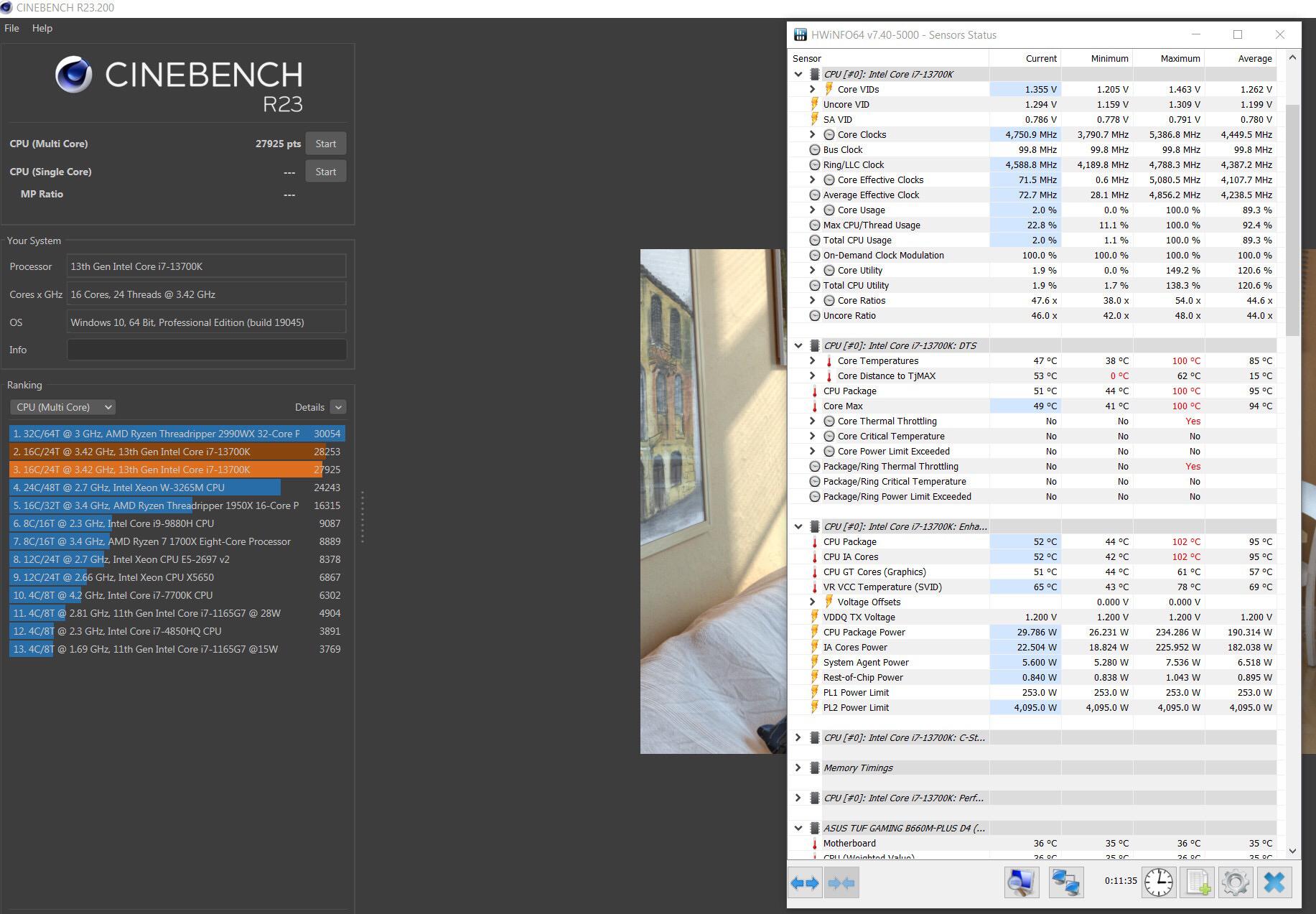This screenshot has width=1316, height=914.
Task: Click the Cinebench R23 sphere logo
Action: coord(74,75)
